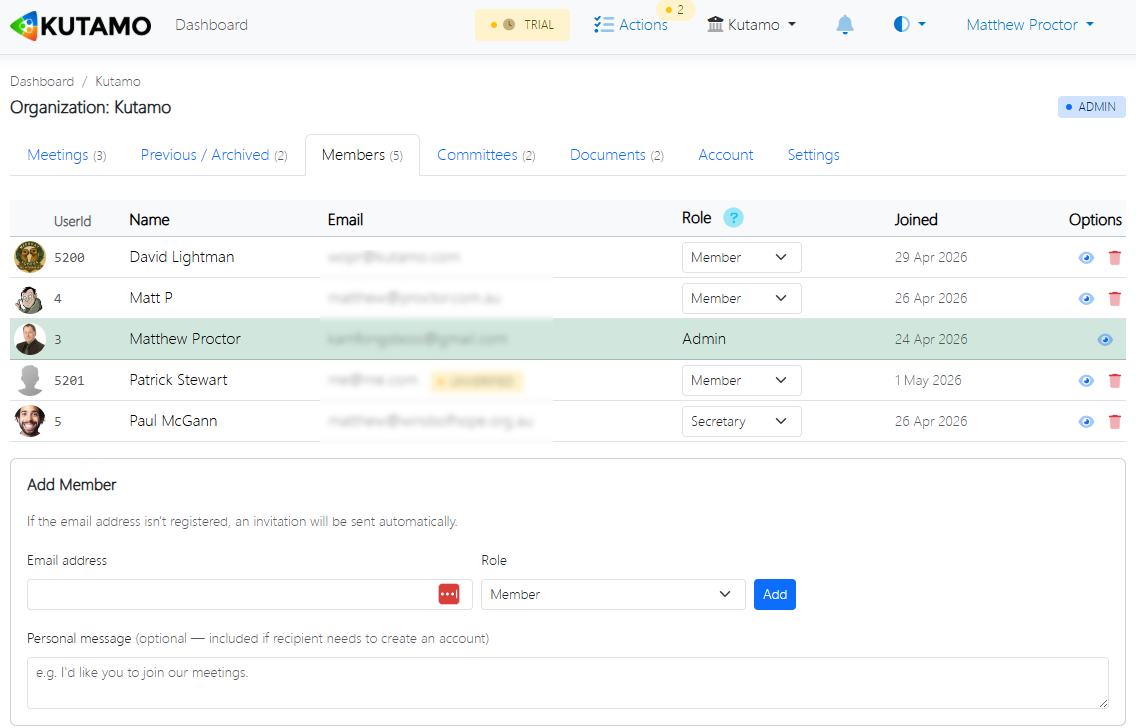Delete David Lightman with trash icon
Image resolution: width=1136 pixels, height=728 pixels.
click(1115, 258)
